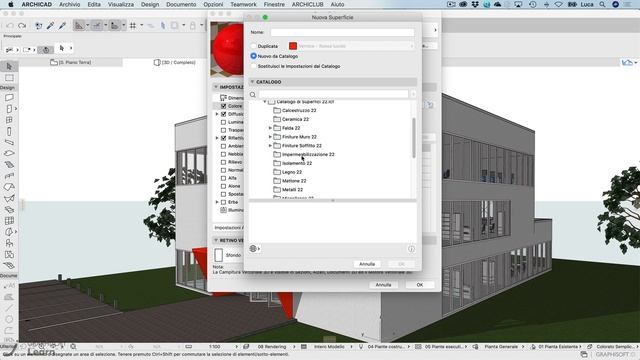Viewport: 640px width, 360px height.
Task: Expand the Diffusione channel settings arrow
Action: point(217,114)
